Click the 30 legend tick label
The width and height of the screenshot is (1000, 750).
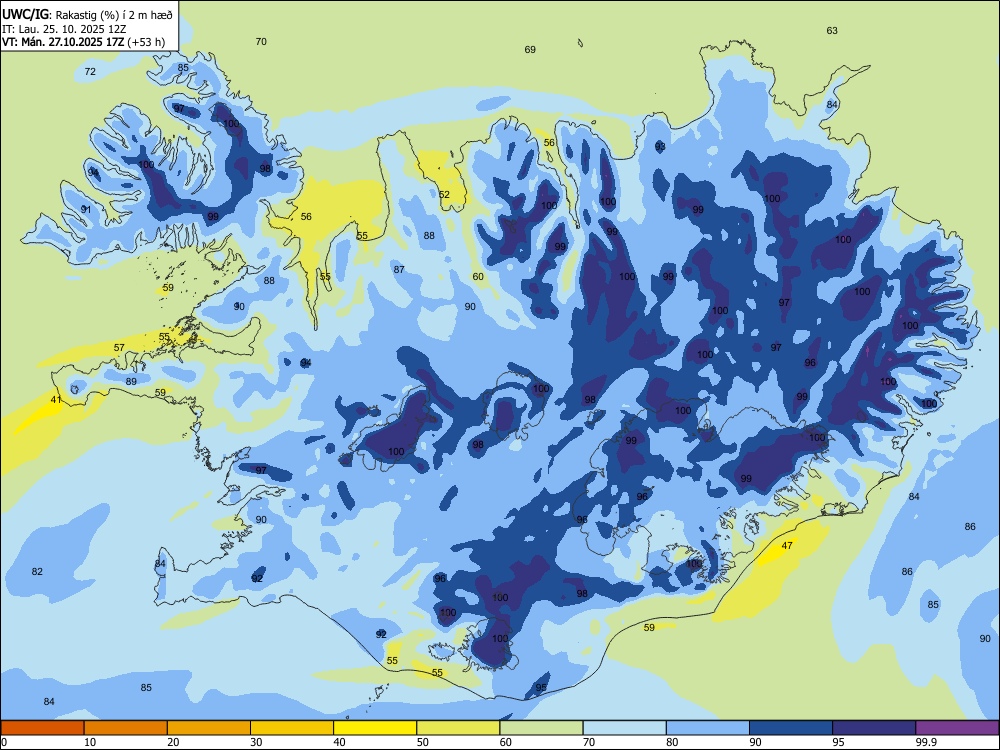click(x=256, y=742)
